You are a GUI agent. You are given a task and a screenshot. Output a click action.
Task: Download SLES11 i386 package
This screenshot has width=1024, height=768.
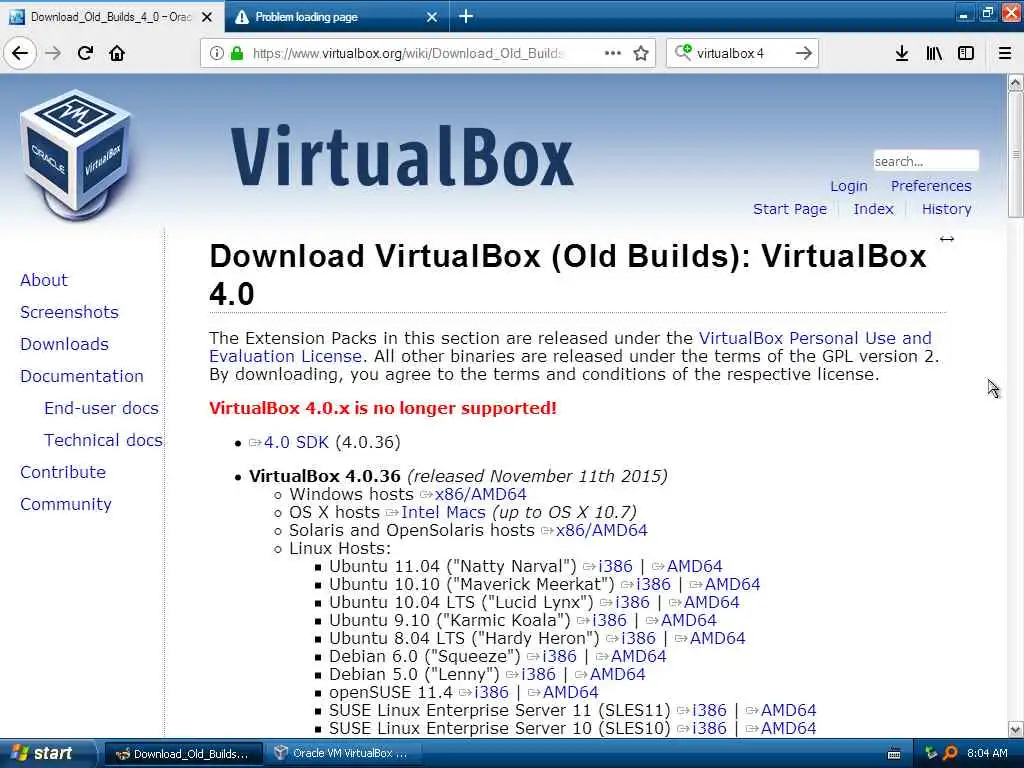[x=709, y=710]
